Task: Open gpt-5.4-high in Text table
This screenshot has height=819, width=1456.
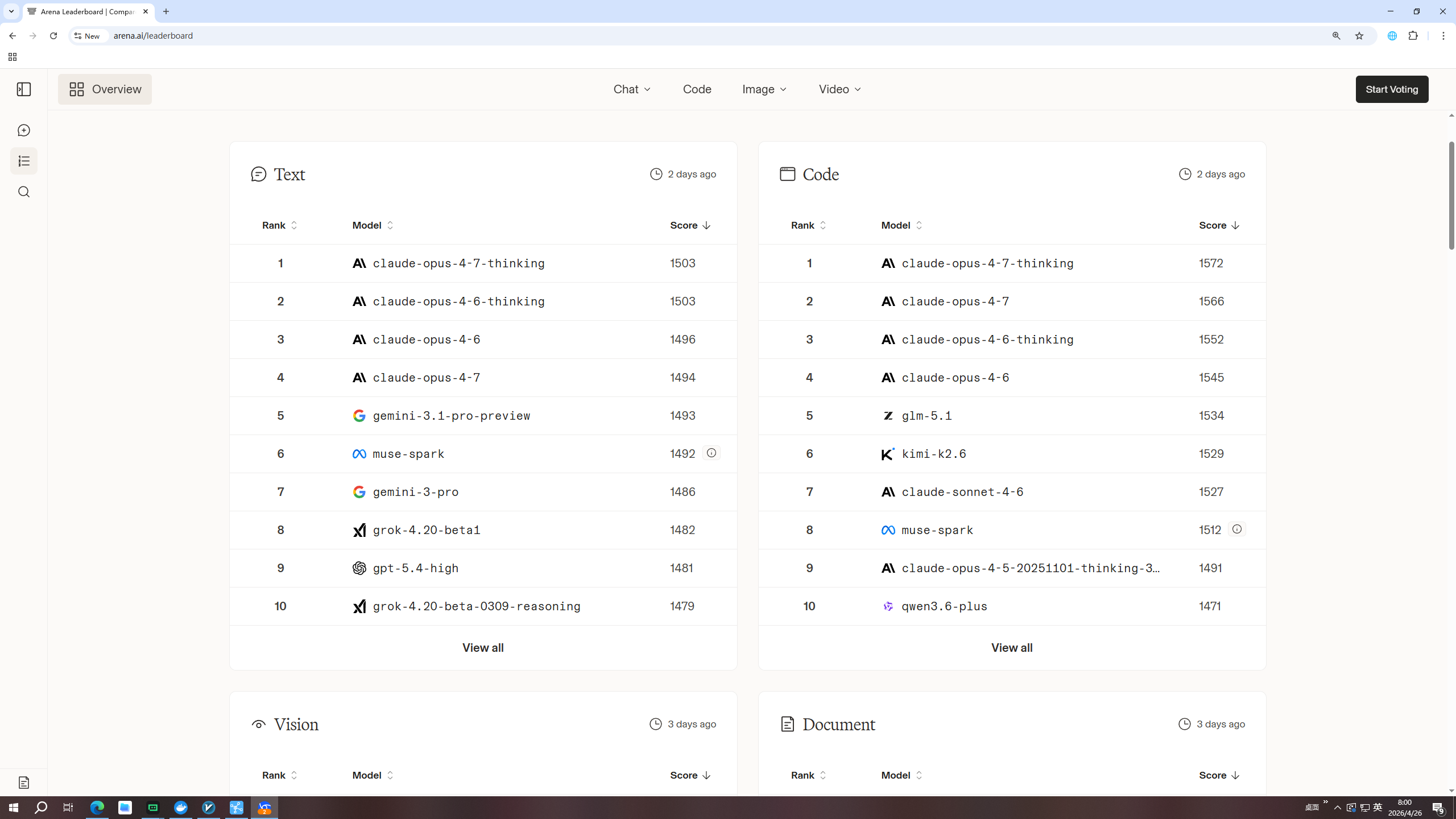Action: tap(416, 568)
